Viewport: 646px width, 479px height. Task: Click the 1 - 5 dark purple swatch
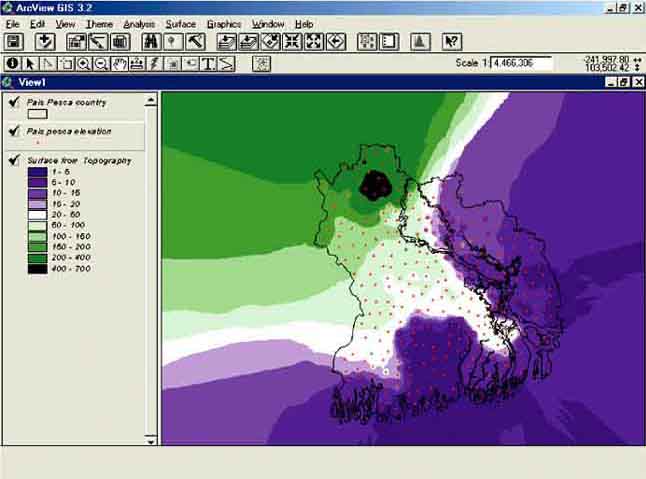point(38,172)
